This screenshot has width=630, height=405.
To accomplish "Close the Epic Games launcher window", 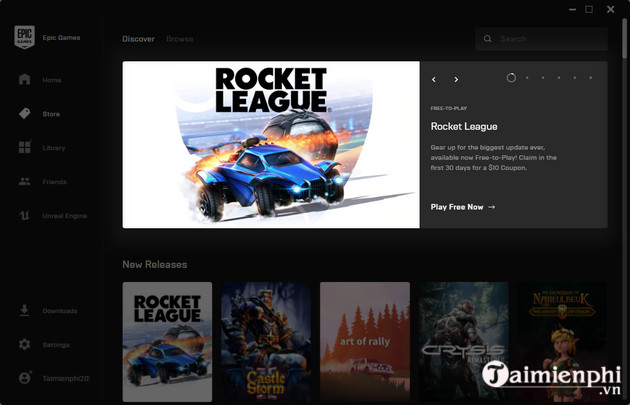I will (x=610, y=9).
